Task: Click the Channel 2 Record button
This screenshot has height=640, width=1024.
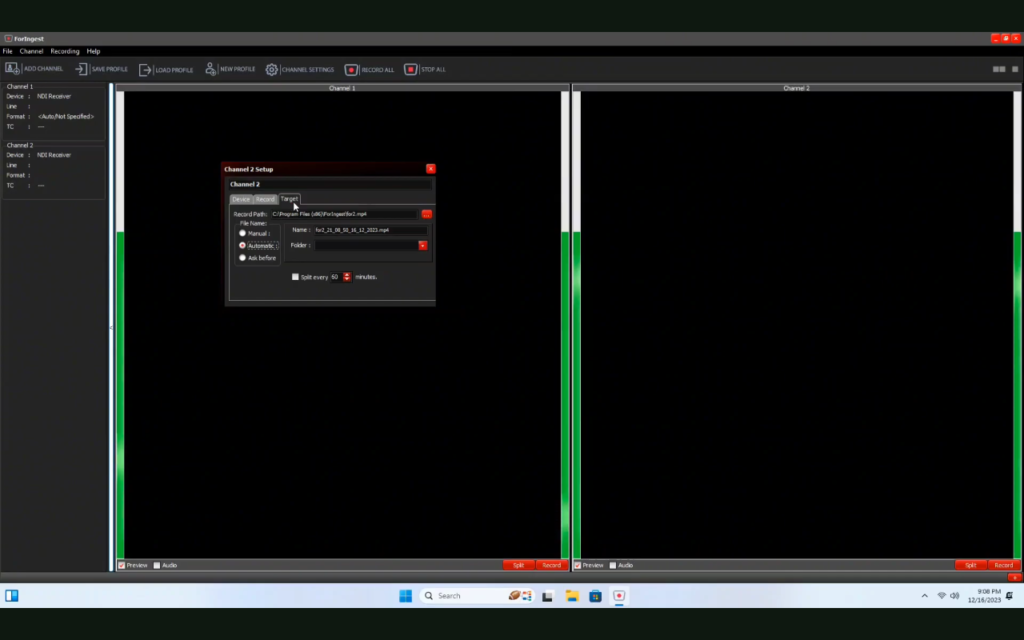Action: (x=1003, y=565)
